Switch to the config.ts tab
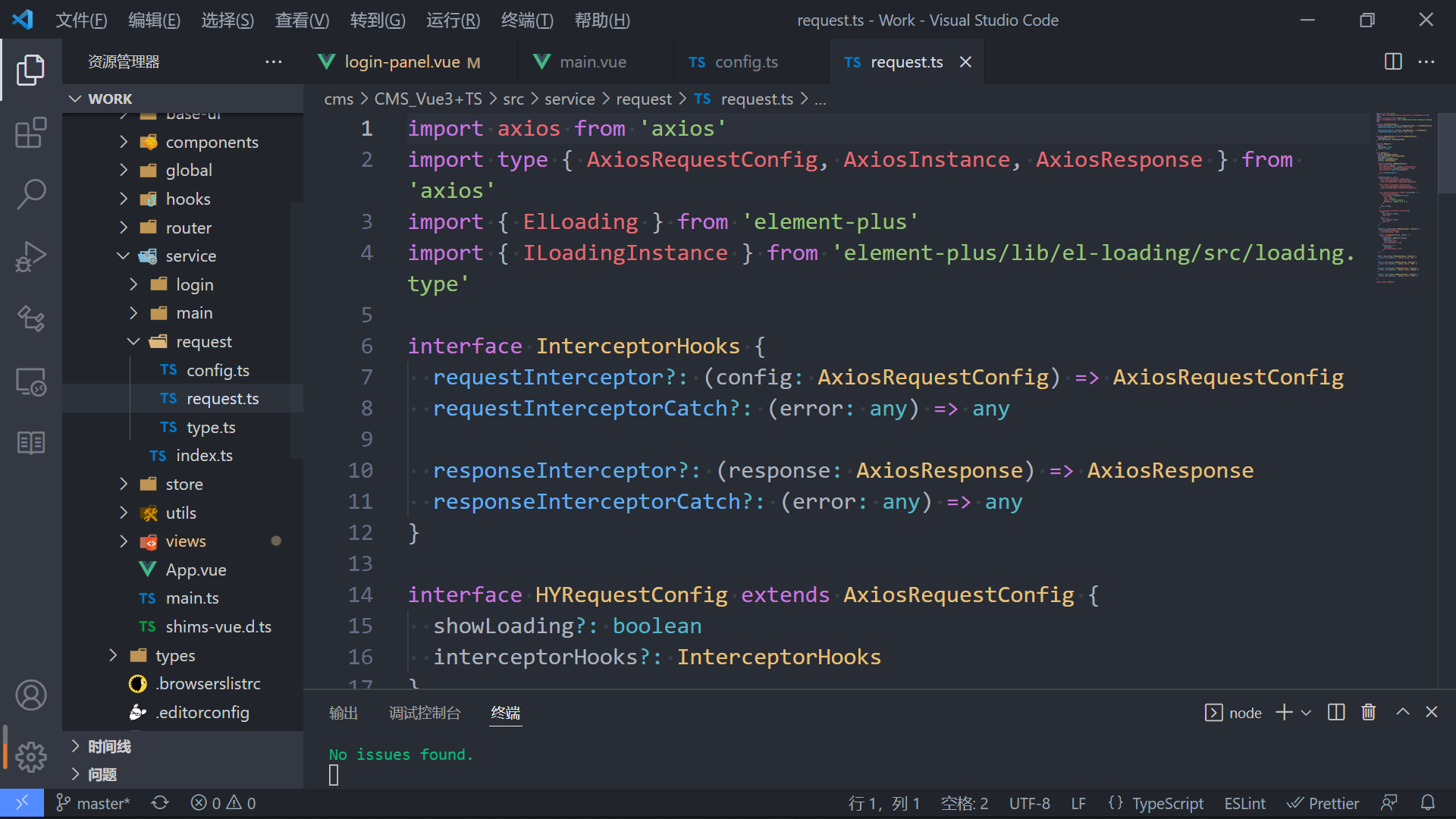This screenshot has width=1456, height=819. click(745, 62)
